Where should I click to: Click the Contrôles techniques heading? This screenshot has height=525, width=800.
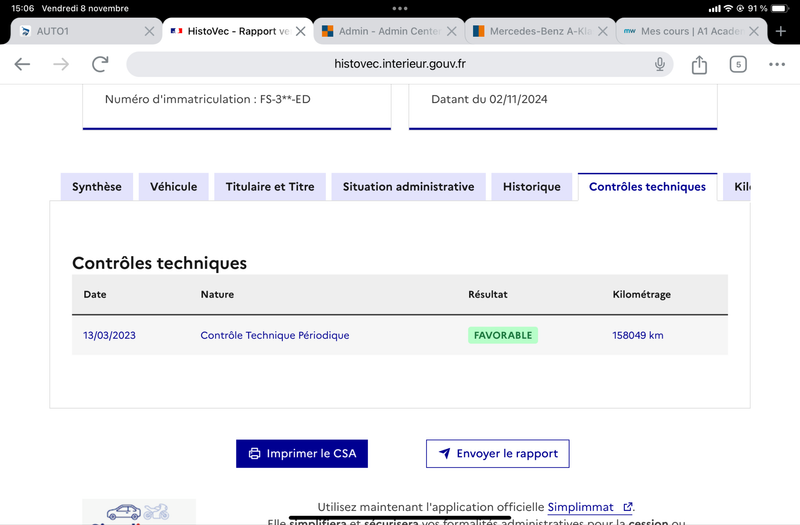click(x=159, y=263)
